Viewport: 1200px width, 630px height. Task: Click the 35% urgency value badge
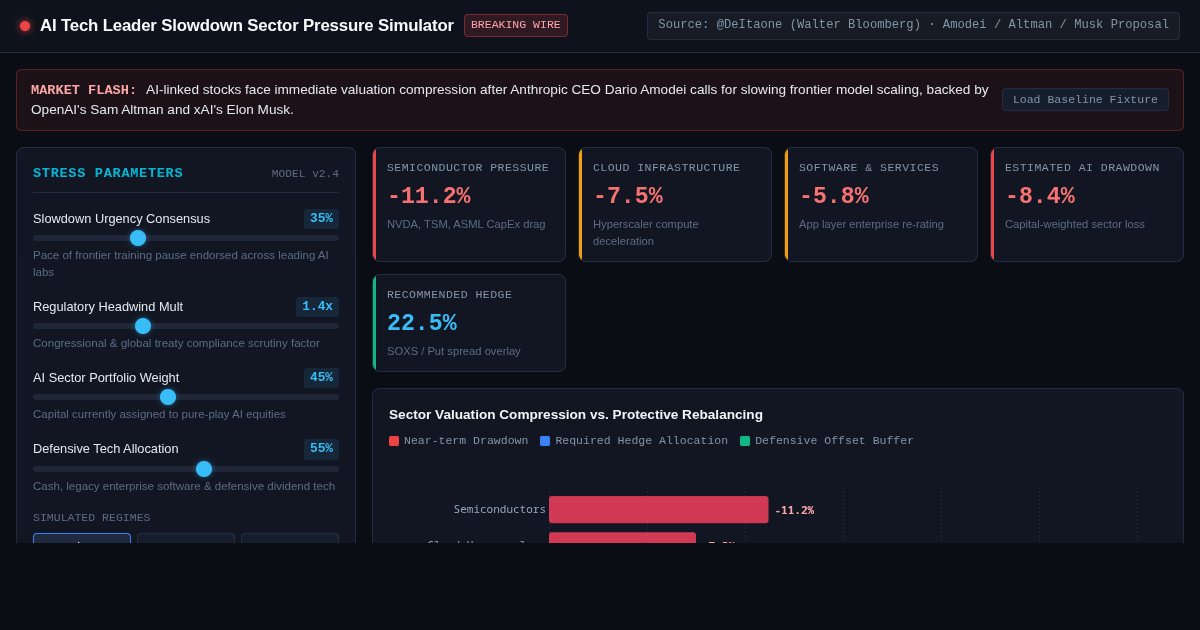tap(321, 219)
